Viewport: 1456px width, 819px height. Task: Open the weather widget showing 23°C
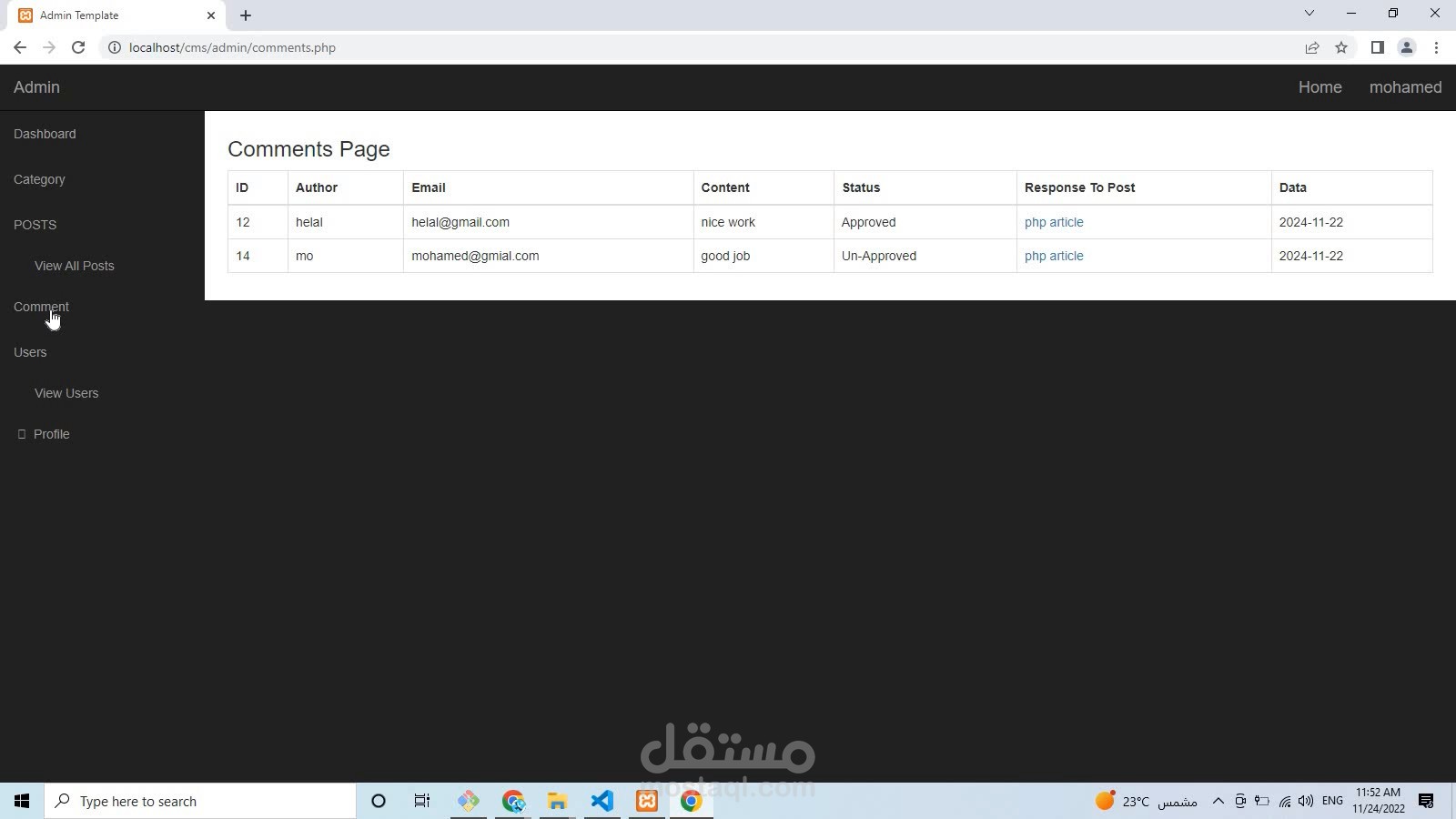pyautogui.click(x=1146, y=801)
